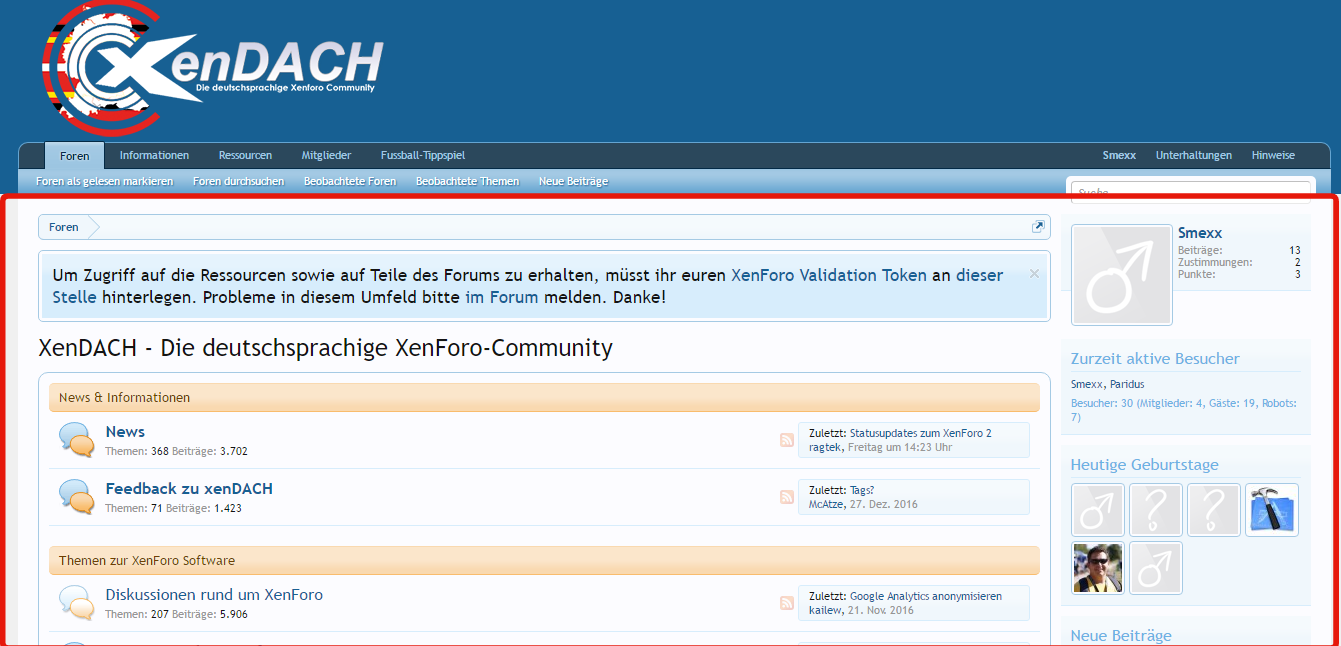Click Paridus in active visitors list
This screenshot has height=646, width=1341.
point(1127,384)
